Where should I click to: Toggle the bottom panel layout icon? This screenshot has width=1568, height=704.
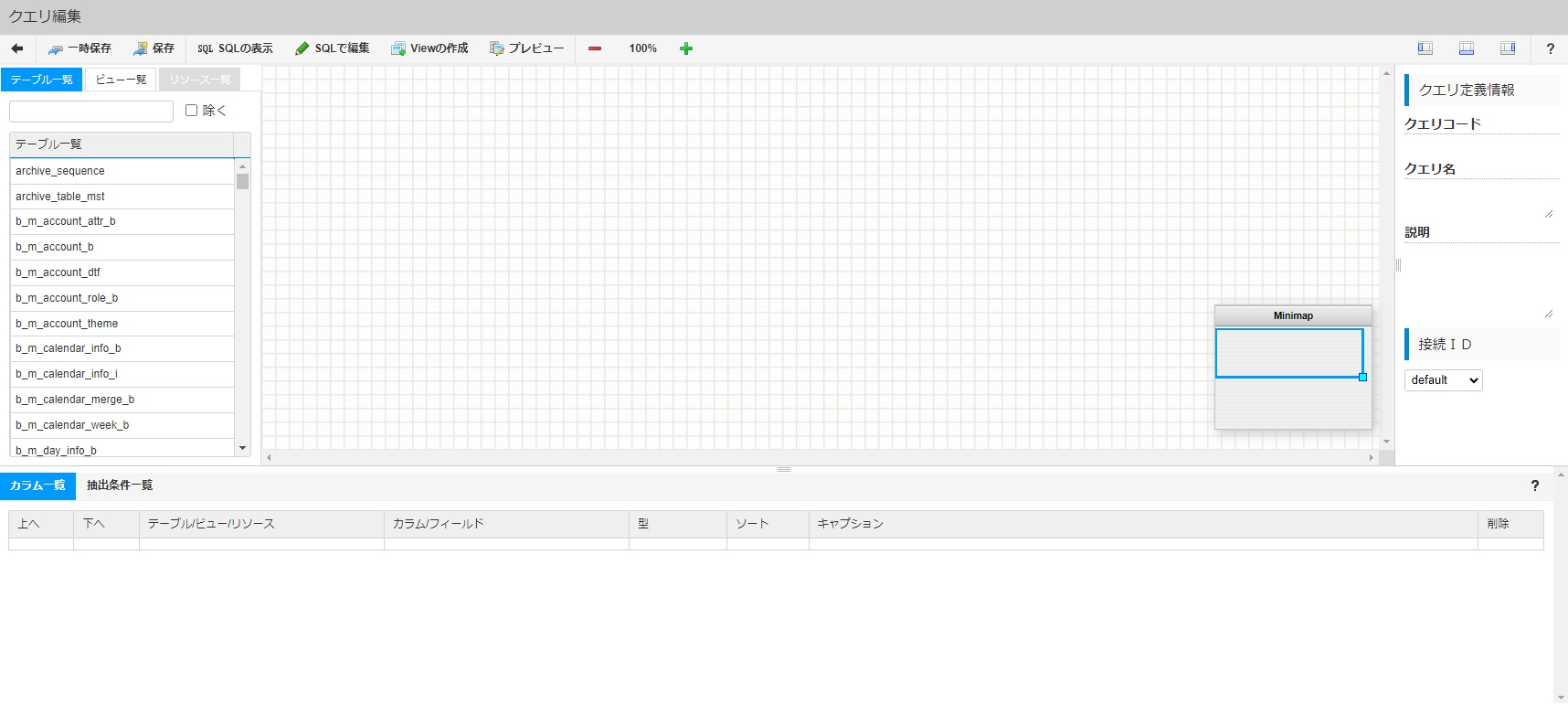coord(1467,48)
